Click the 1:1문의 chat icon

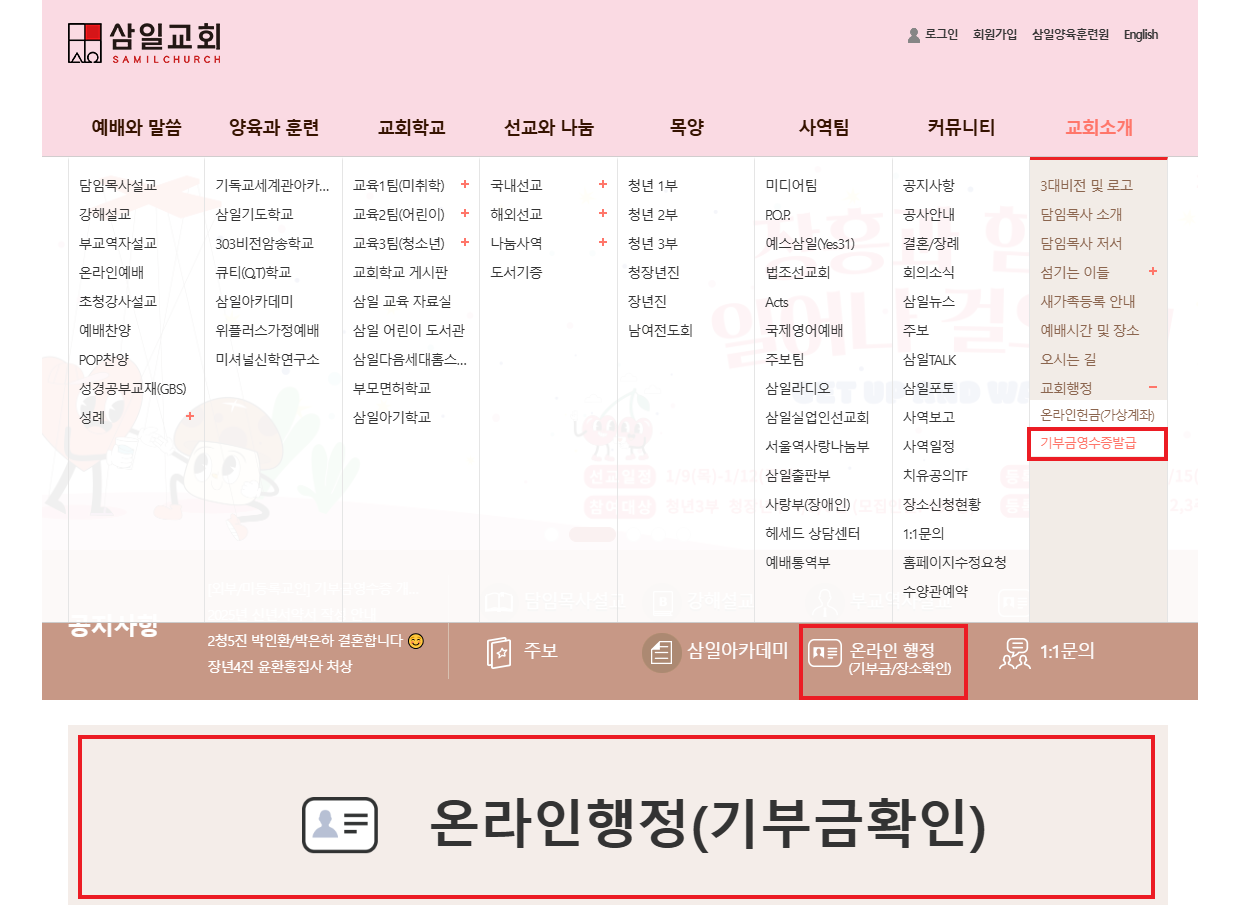(1015, 652)
